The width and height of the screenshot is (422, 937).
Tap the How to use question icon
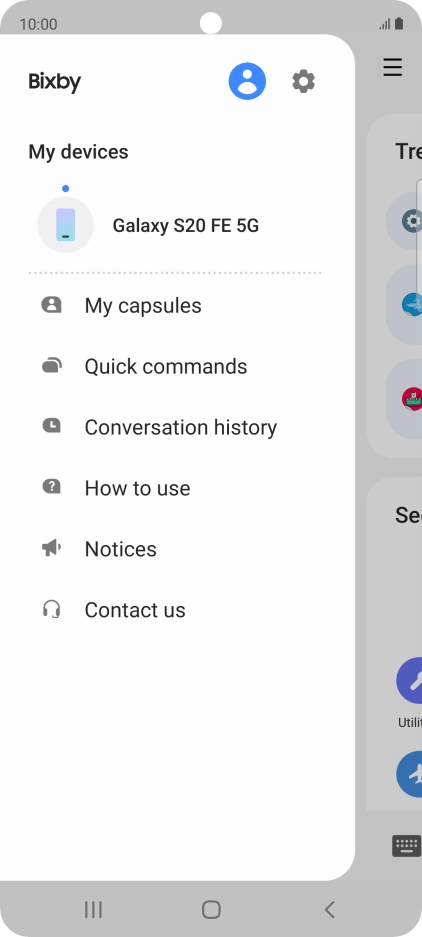click(x=51, y=488)
